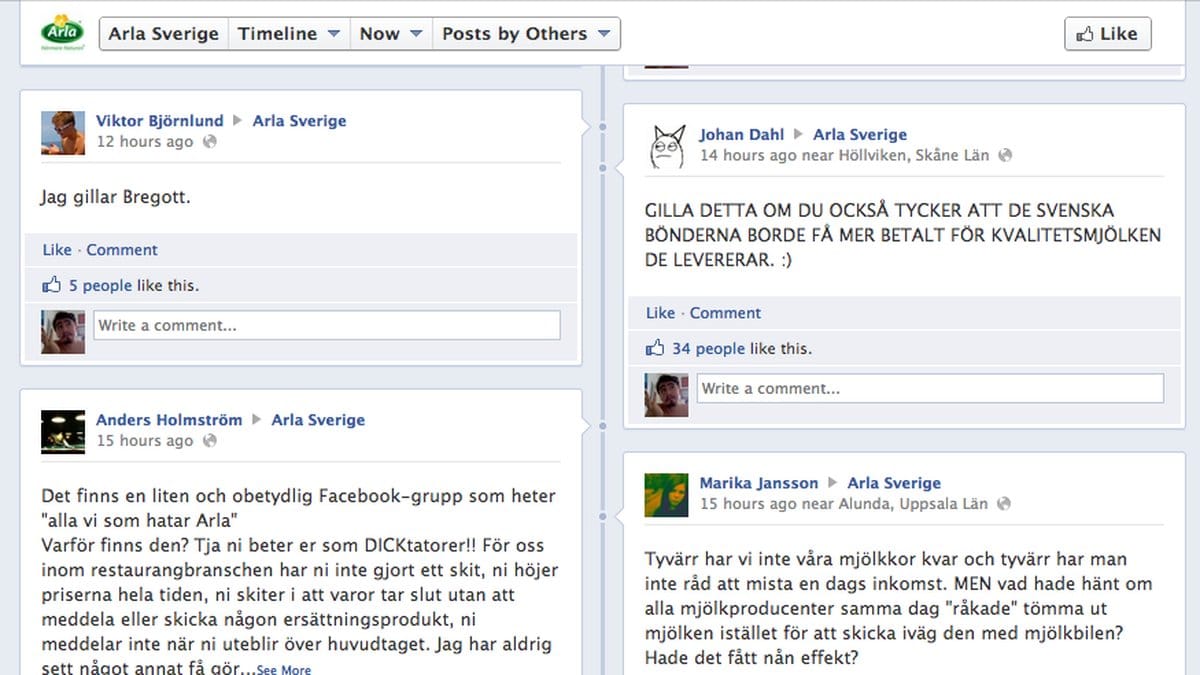Viewport: 1200px width, 675px height.
Task: Comment on Johan Dahl's post
Action: [x=725, y=313]
